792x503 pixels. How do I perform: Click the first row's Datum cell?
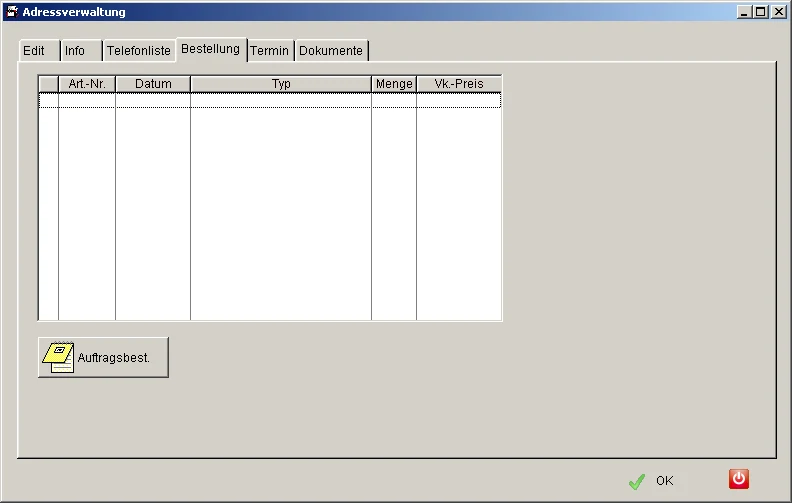click(153, 100)
